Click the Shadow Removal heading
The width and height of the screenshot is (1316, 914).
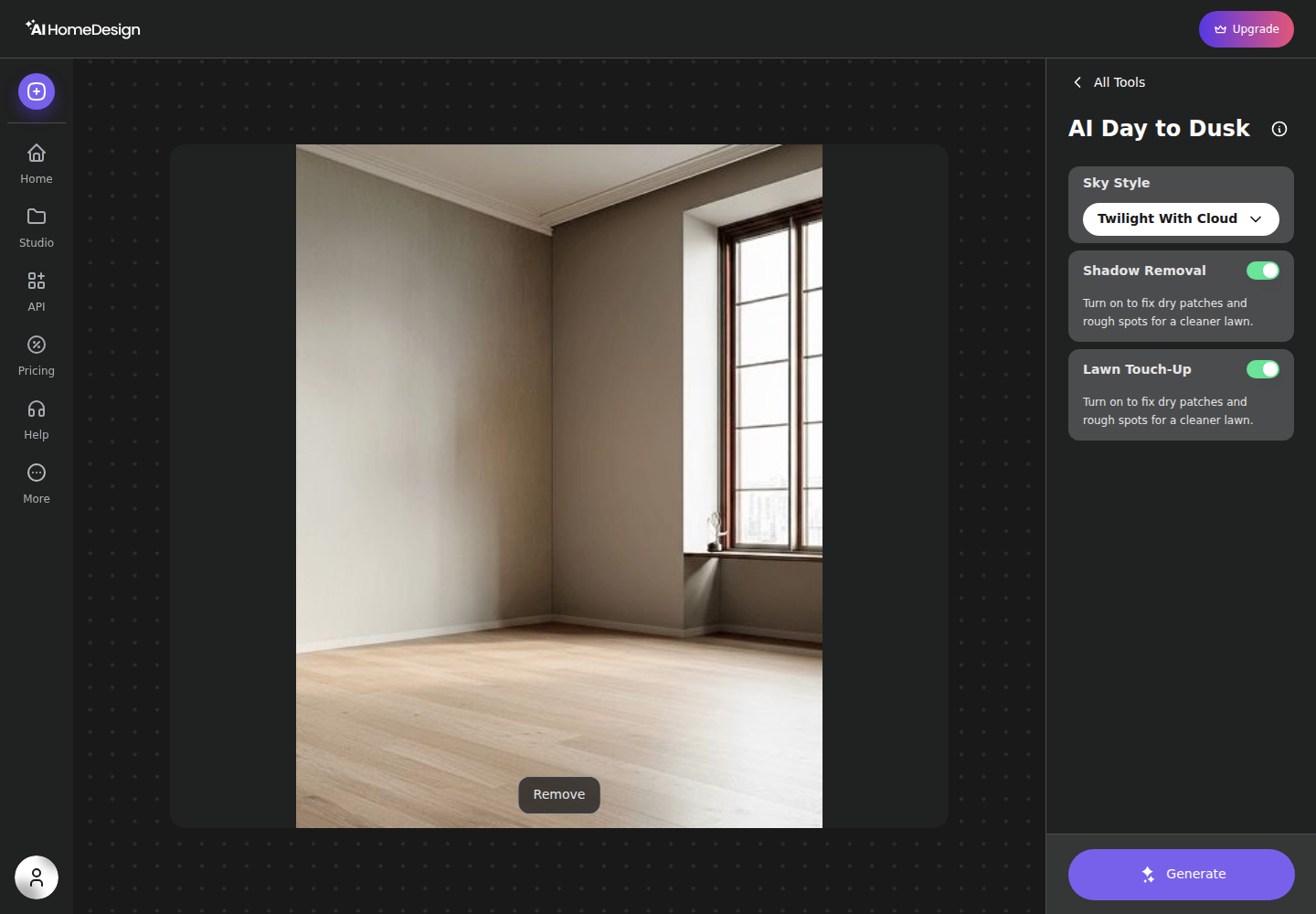click(x=1144, y=271)
